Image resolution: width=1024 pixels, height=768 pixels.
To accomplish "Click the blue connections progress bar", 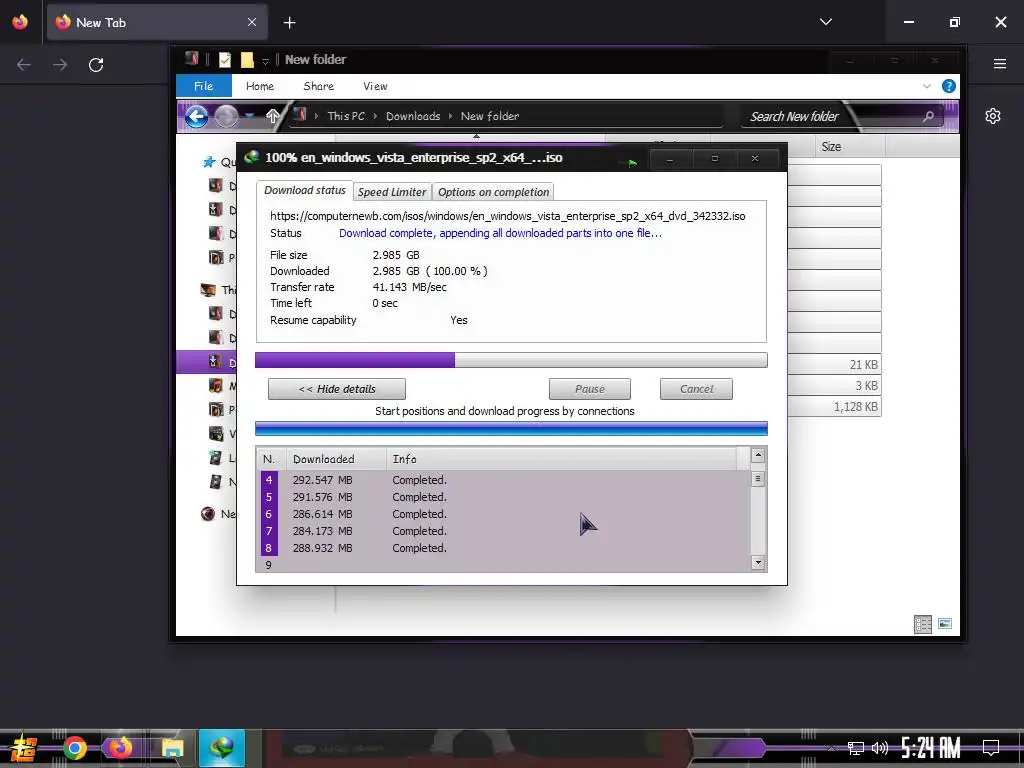I will (511, 428).
